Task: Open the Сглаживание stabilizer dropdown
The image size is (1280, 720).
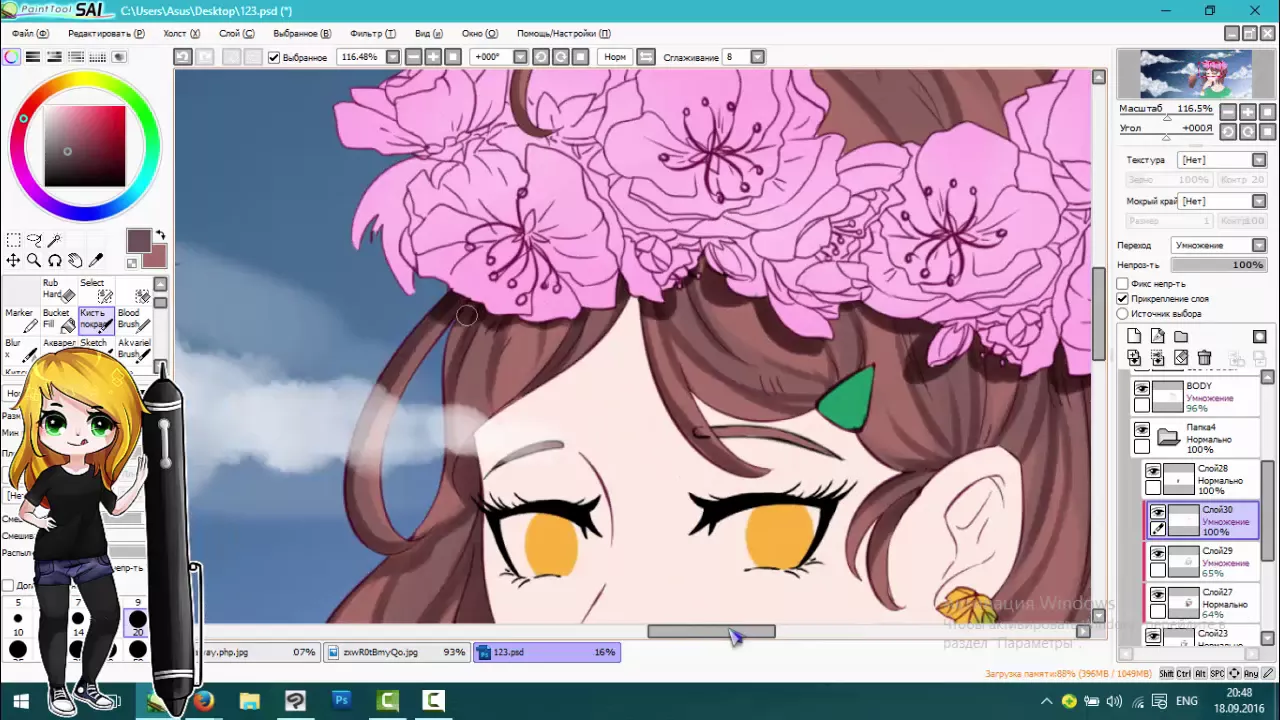Action: [x=757, y=57]
